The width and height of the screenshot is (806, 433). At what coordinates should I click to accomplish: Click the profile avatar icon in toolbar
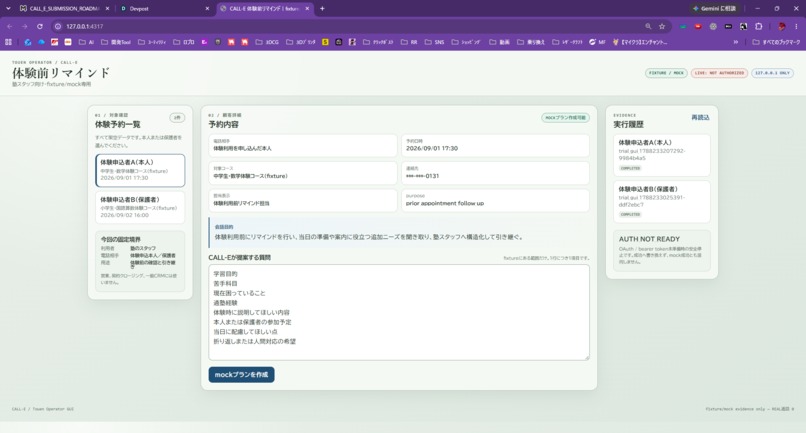[782, 26]
